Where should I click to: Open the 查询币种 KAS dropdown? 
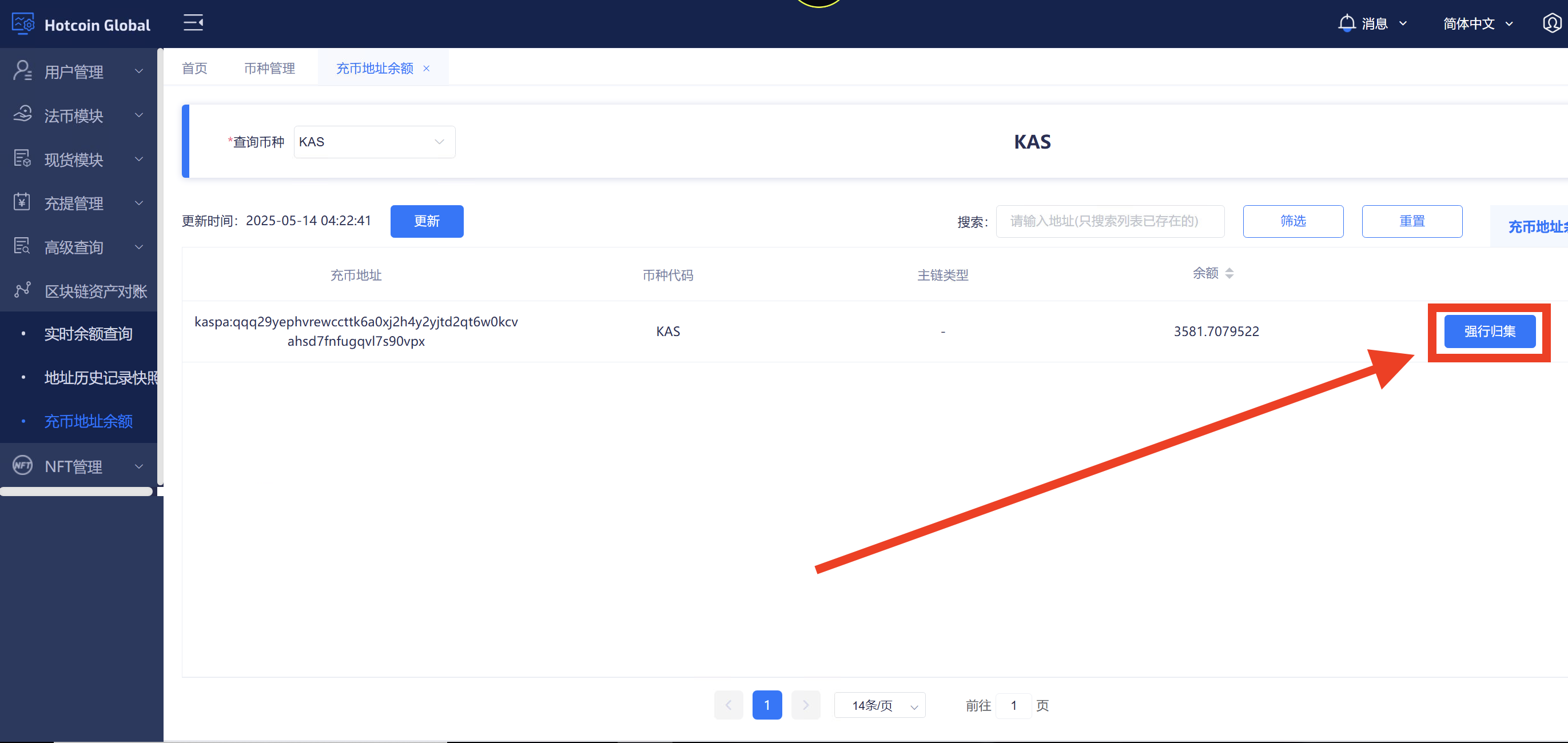pos(375,141)
